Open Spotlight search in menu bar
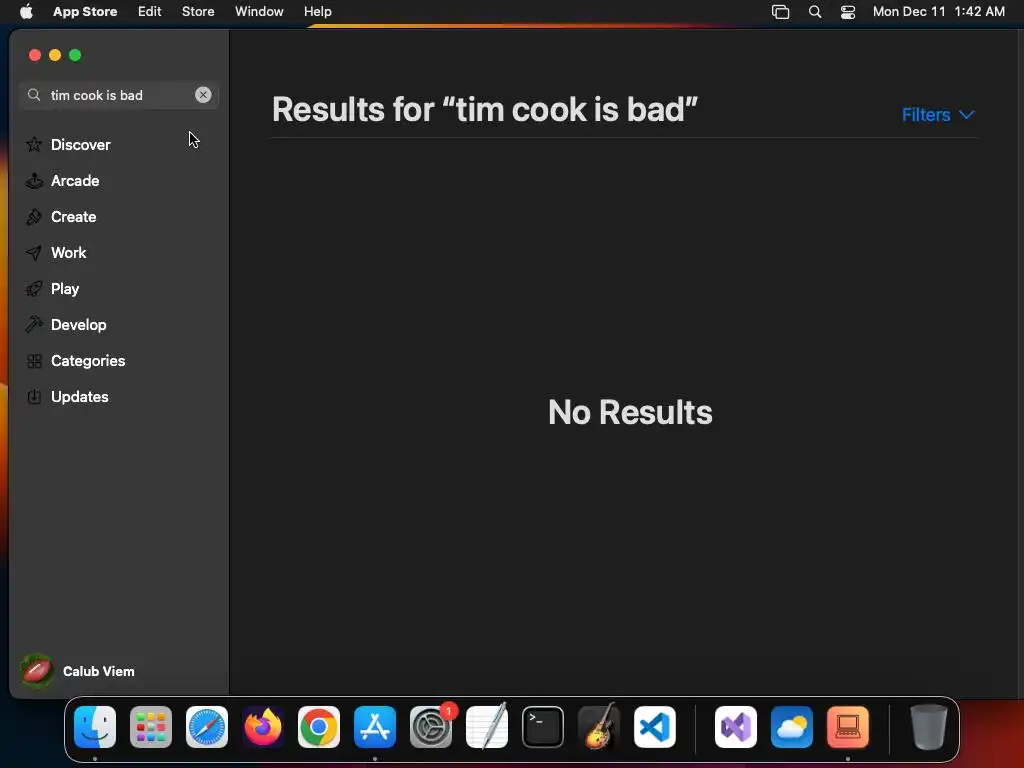This screenshot has height=768, width=1024. pos(815,12)
